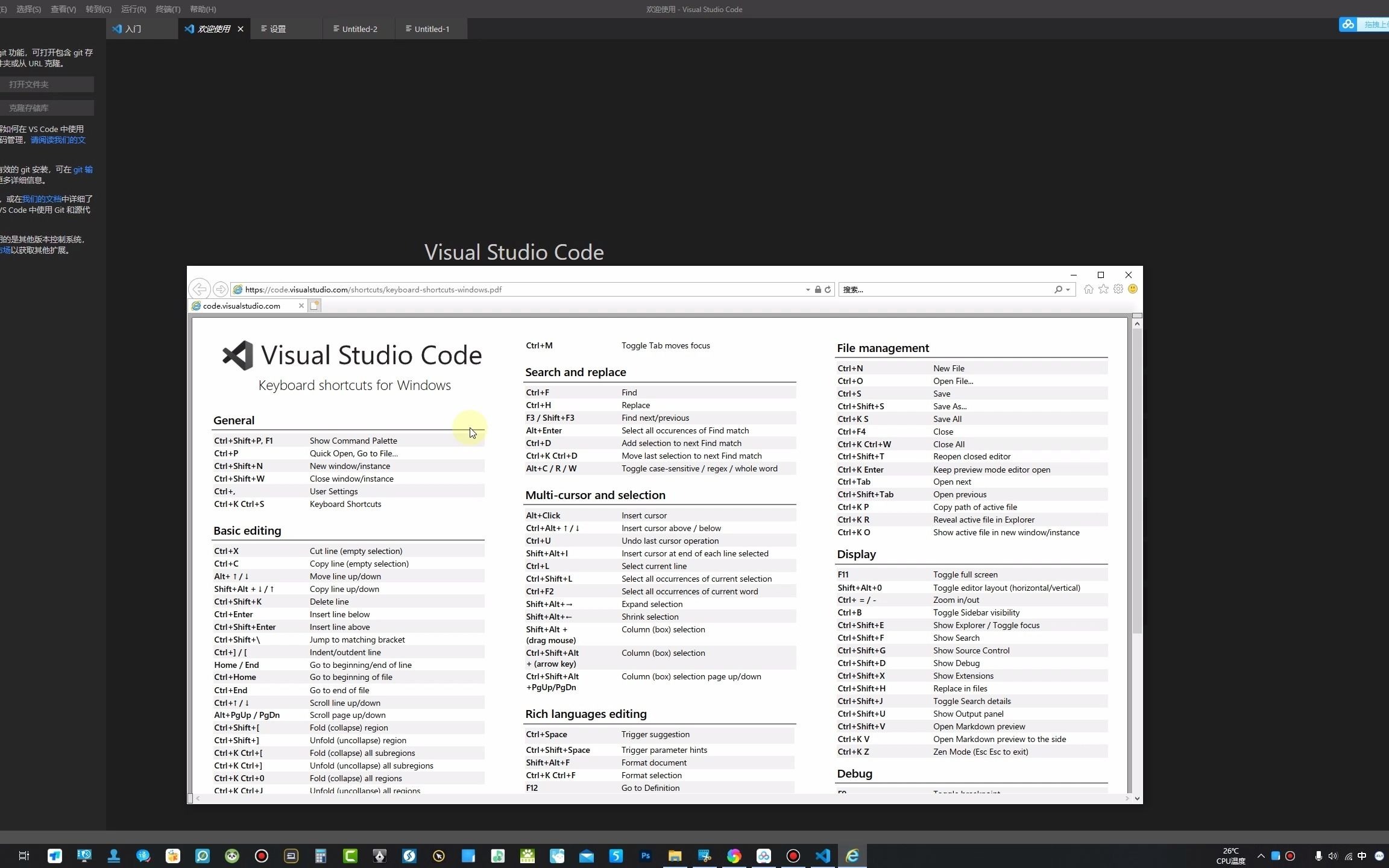The height and width of the screenshot is (868, 1389).
Task: Open the 运行(R) menu
Action: 133,9
